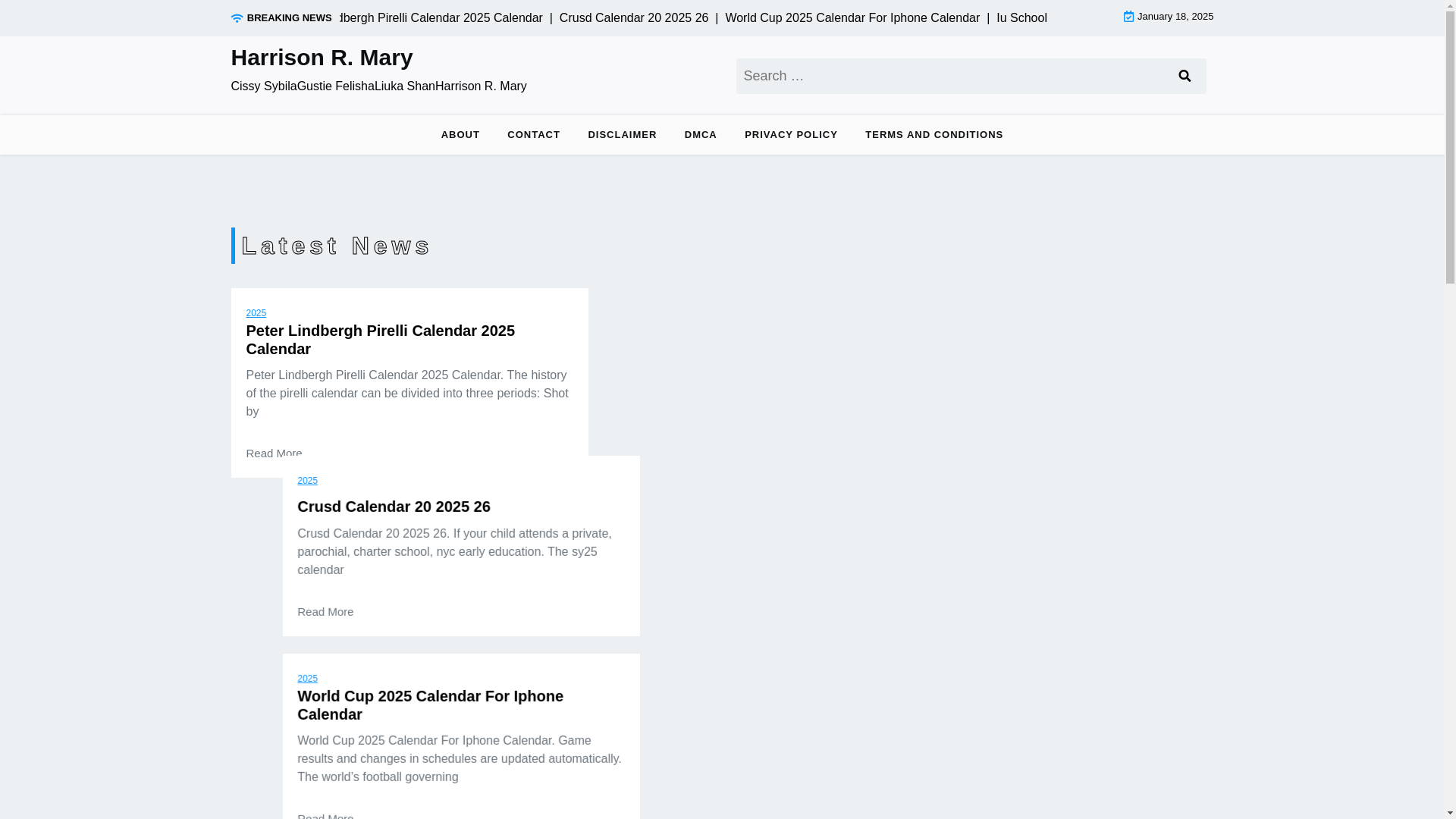Open the DMCA menu link
Image resolution: width=1456 pixels, height=819 pixels.
[701, 135]
